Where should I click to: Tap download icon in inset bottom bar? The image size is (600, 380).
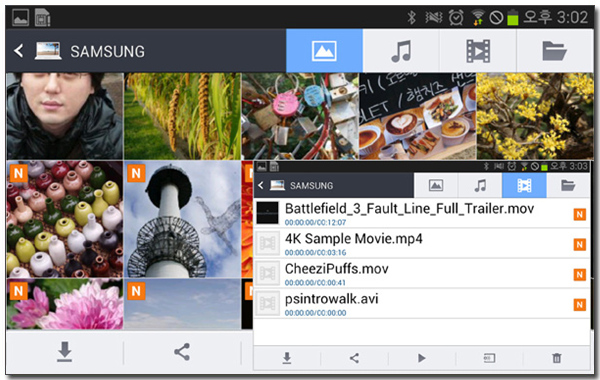click(x=287, y=358)
